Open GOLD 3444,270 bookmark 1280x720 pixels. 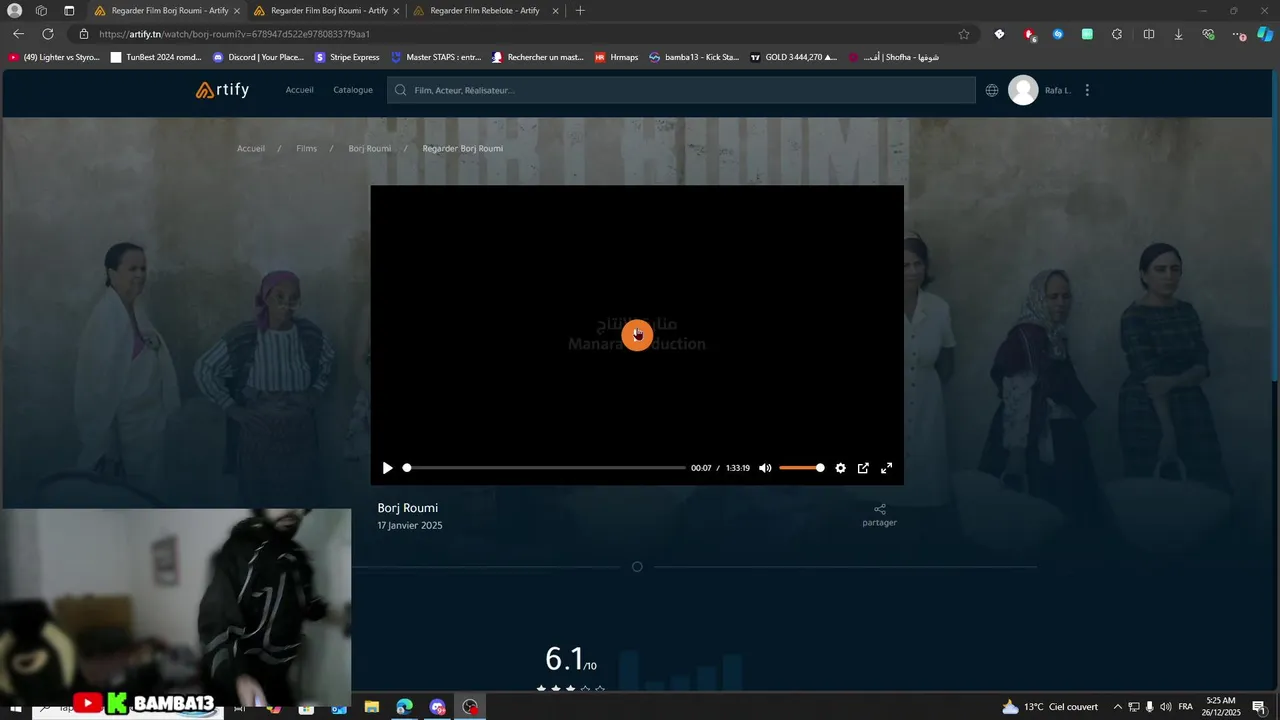(794, 57)
